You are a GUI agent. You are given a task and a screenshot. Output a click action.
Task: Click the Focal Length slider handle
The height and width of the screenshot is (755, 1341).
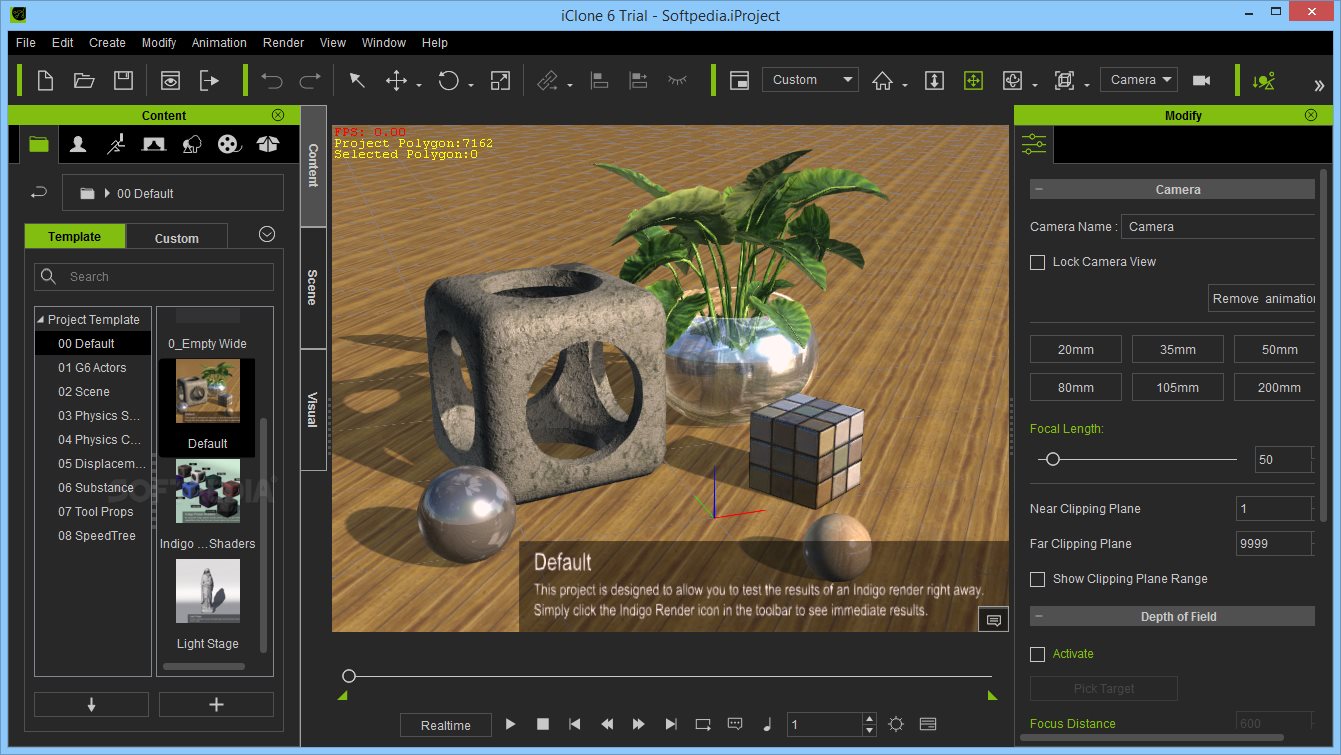point(1052,459)
